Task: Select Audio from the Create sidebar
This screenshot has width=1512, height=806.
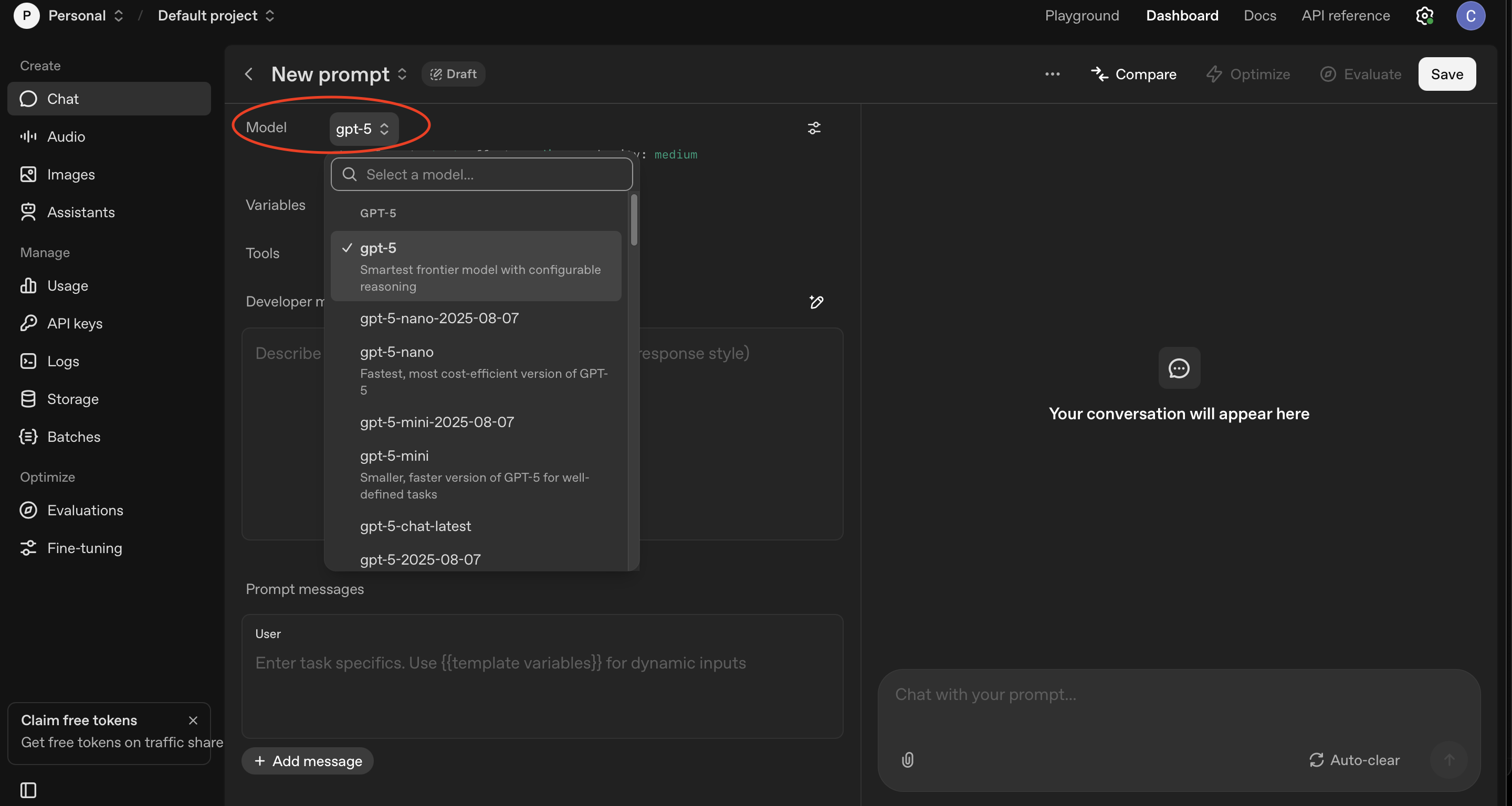Action: pos(66,136)
